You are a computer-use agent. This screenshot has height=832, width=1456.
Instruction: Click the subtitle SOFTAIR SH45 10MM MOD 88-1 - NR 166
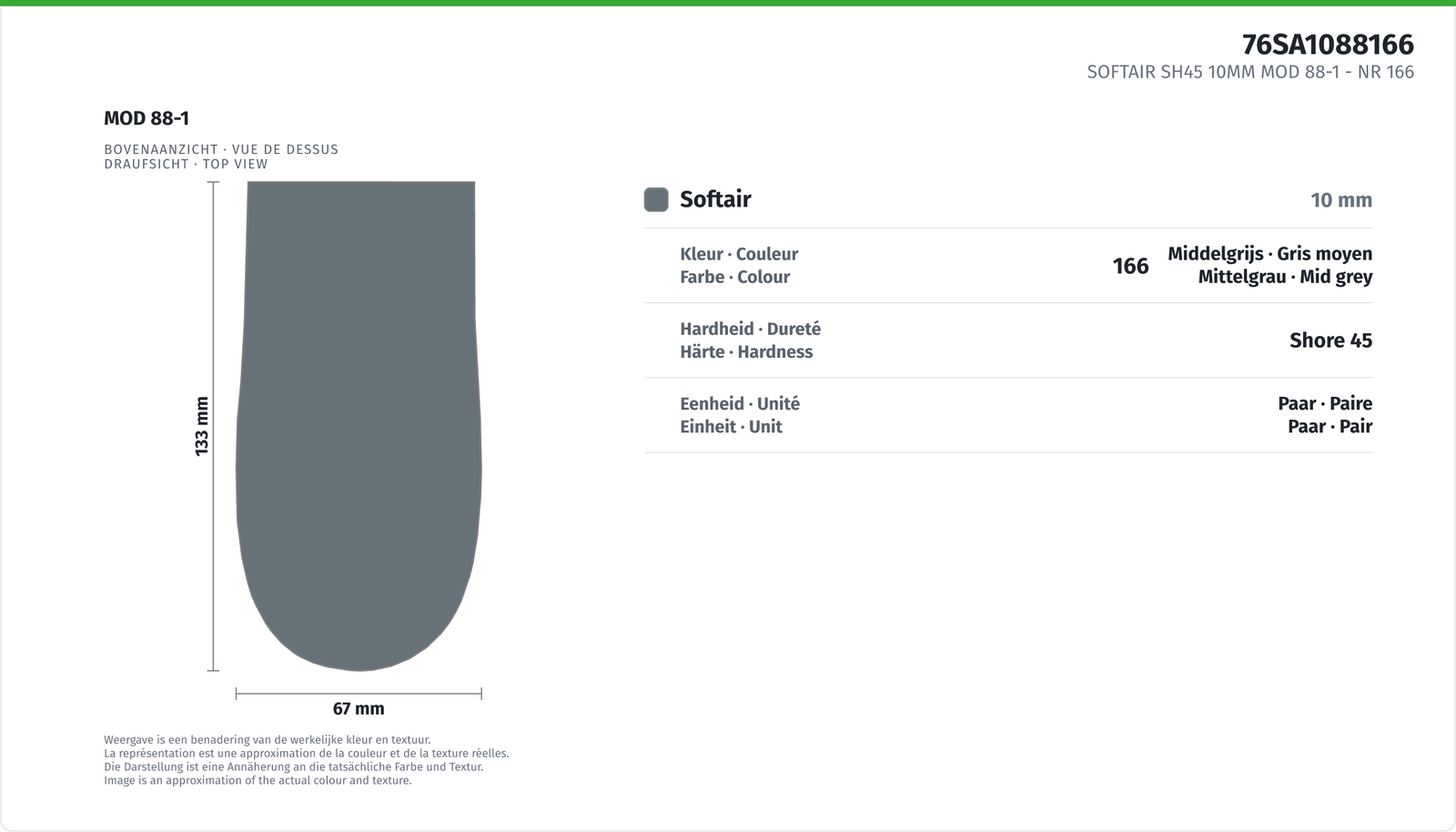(x=1250, y=72)
